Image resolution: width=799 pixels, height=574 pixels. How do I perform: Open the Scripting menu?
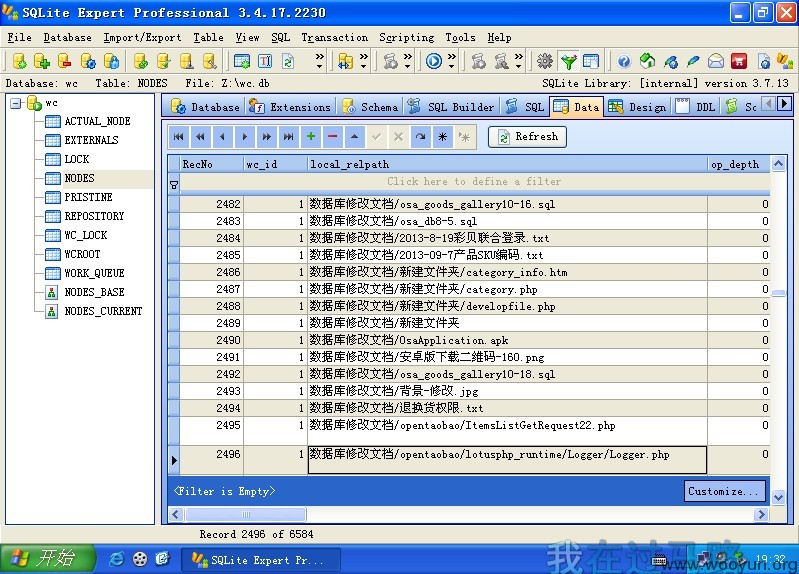[406, 37]
